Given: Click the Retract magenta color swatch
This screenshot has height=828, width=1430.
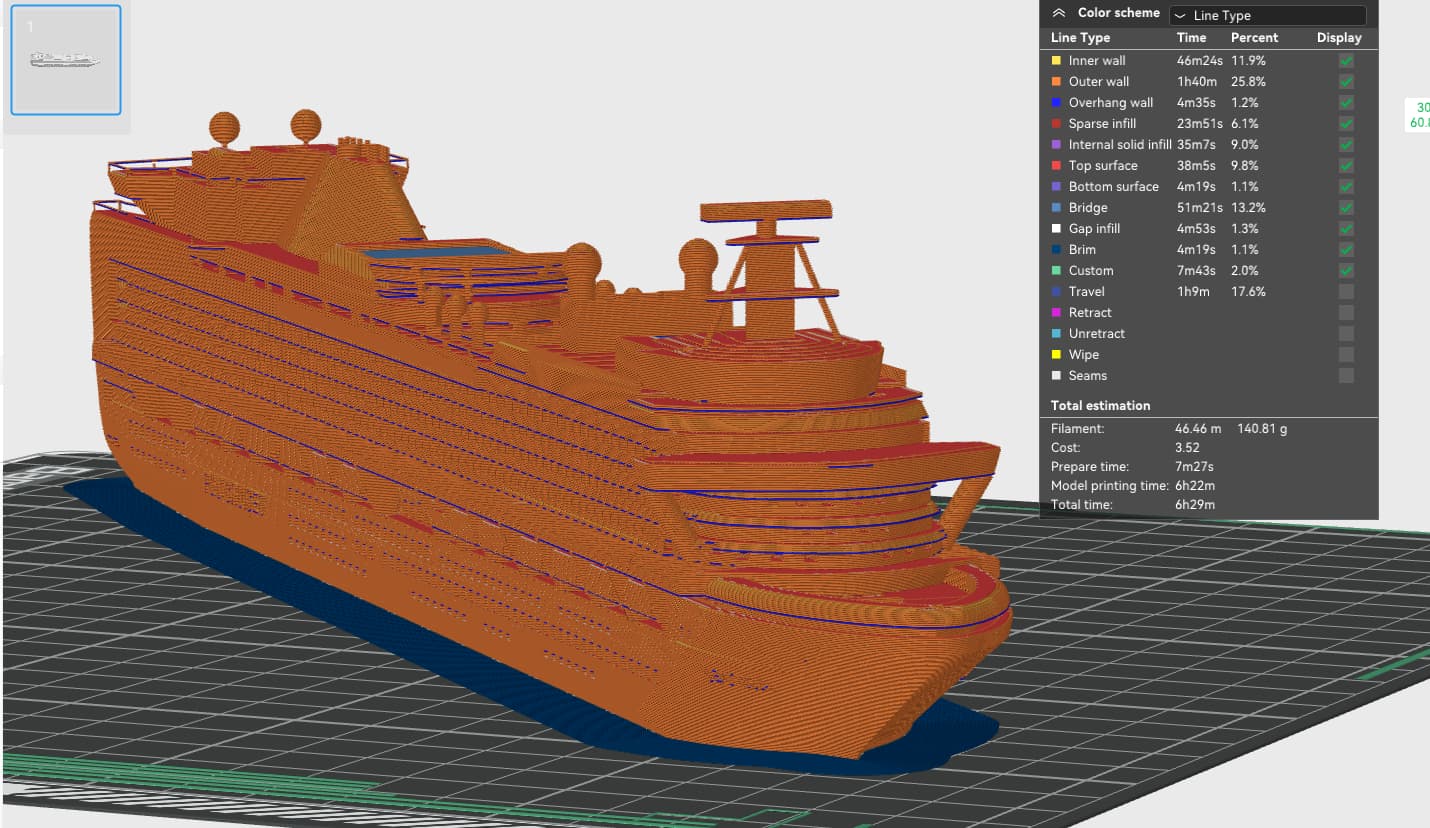Looking at the screenshot, I should pyautogui.click(x=1056, y=312).
